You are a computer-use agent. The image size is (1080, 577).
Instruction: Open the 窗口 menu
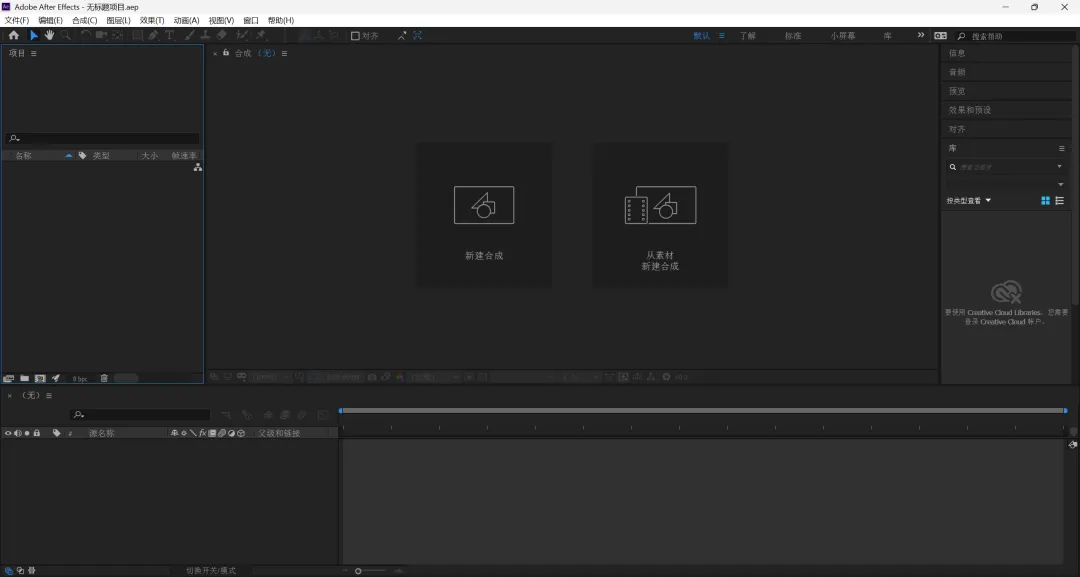(x=251, y=21)
